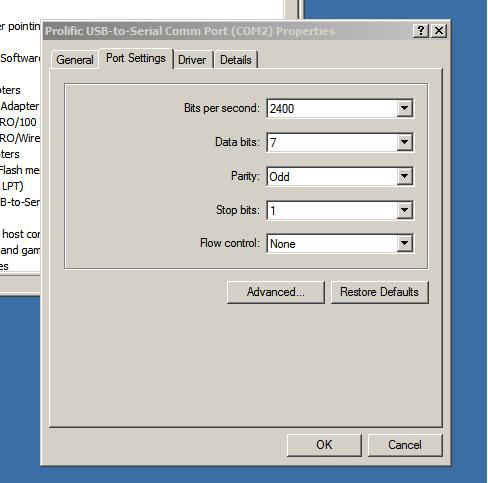Click the Restore Defaults button

(379, 292)
